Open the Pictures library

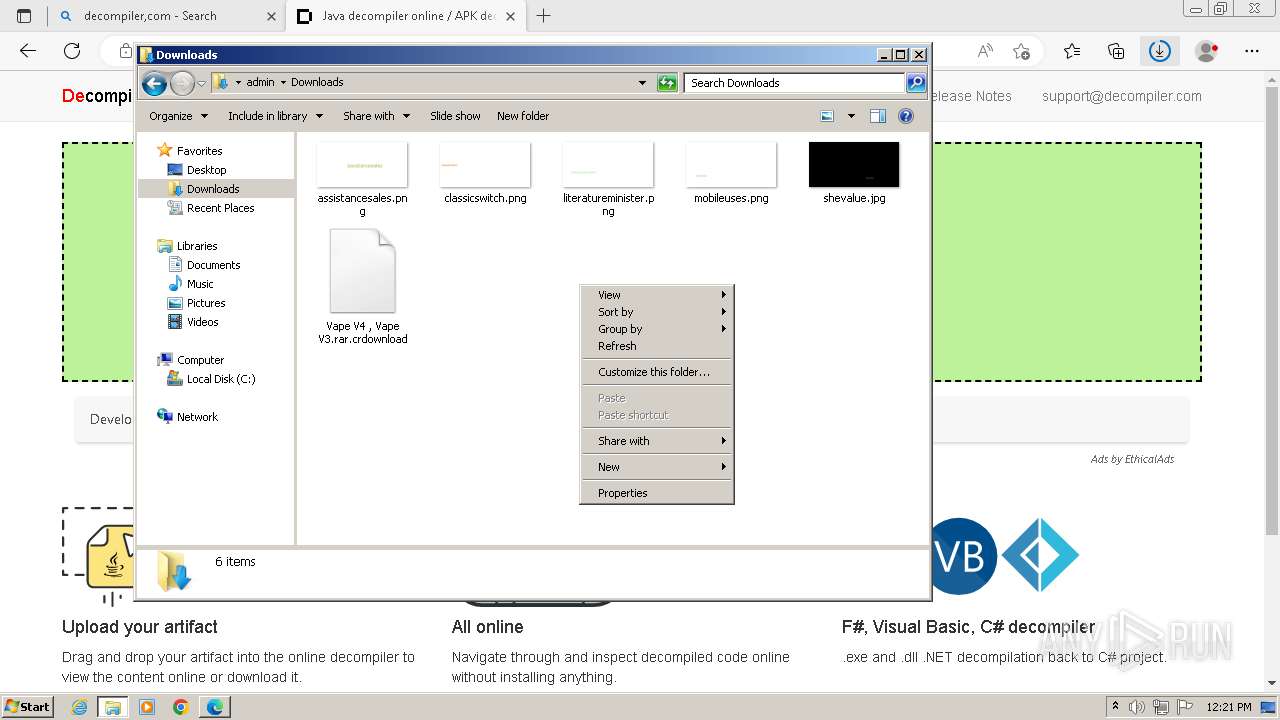click(206, 303)
